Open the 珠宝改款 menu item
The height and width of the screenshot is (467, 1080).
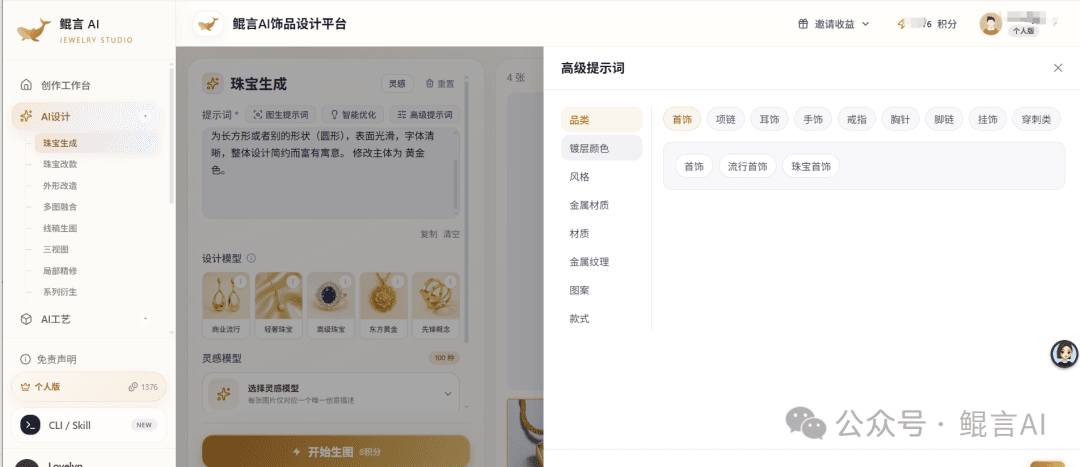click(x=60, y=165)
